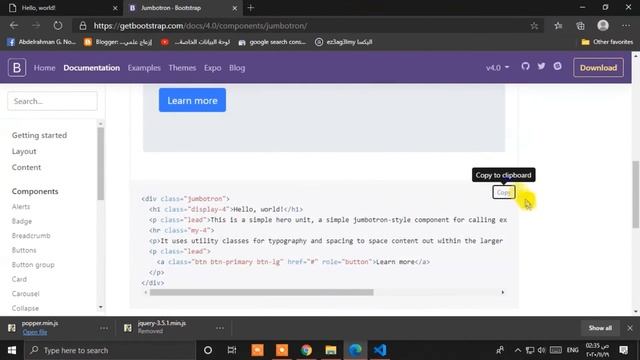Viewport: 640px width, 360px height.
Task: Click the Learn more button
Action: point(192,100)
